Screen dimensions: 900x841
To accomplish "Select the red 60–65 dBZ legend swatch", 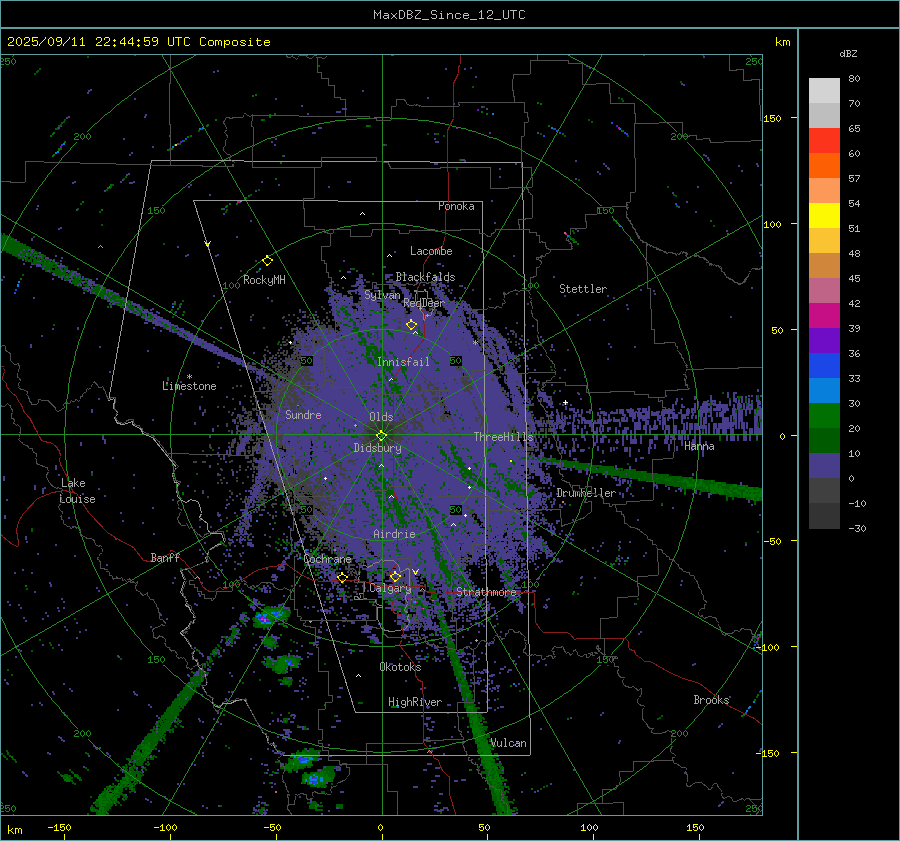I will pyautogui.click(x=824, y=140).
